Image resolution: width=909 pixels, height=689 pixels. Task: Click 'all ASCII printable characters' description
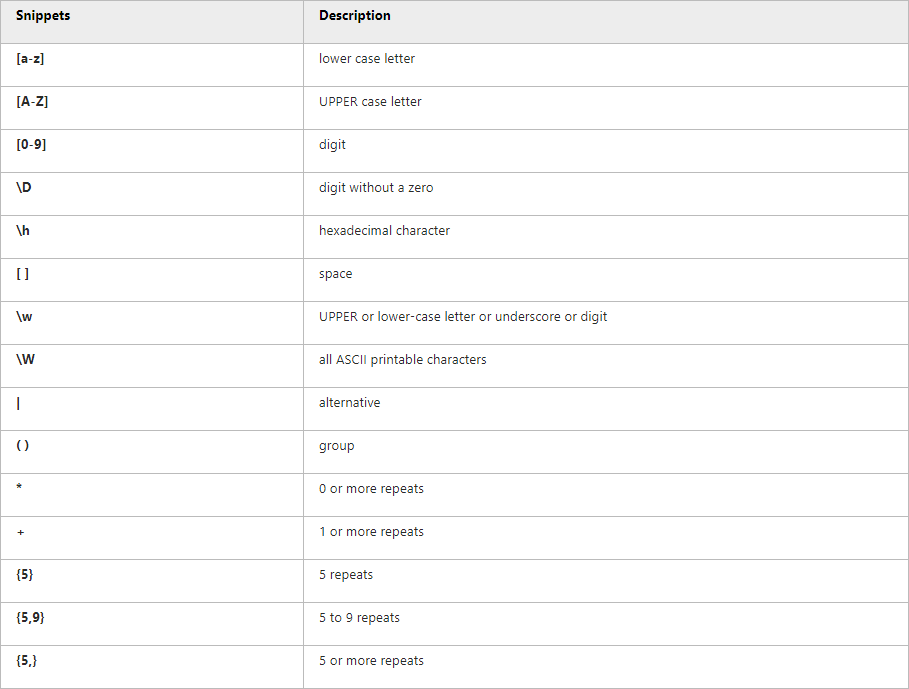[402, 359]
